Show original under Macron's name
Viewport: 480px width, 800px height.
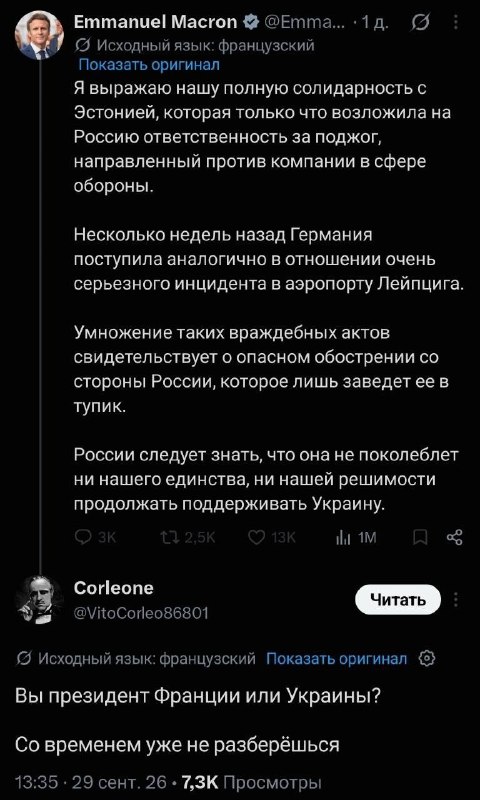(x=149, y=64)
